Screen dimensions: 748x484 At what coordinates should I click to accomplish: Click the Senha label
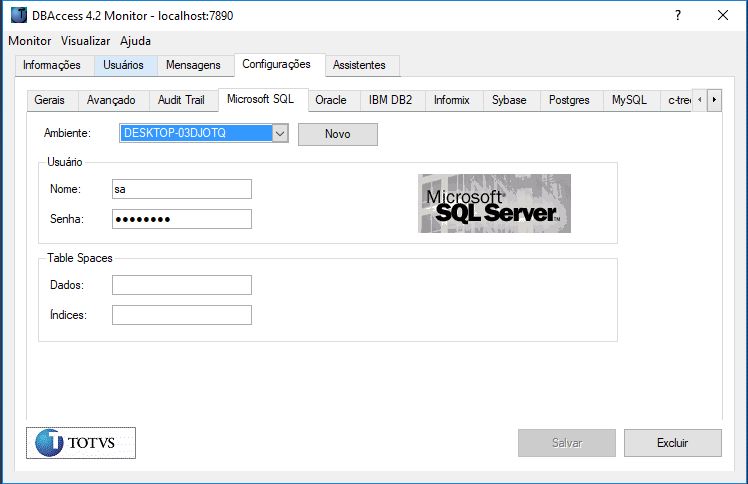pos(67,219)
